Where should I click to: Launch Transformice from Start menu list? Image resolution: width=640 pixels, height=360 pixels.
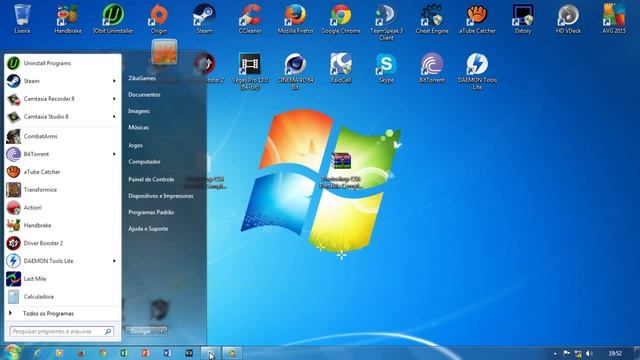[62, 190]
